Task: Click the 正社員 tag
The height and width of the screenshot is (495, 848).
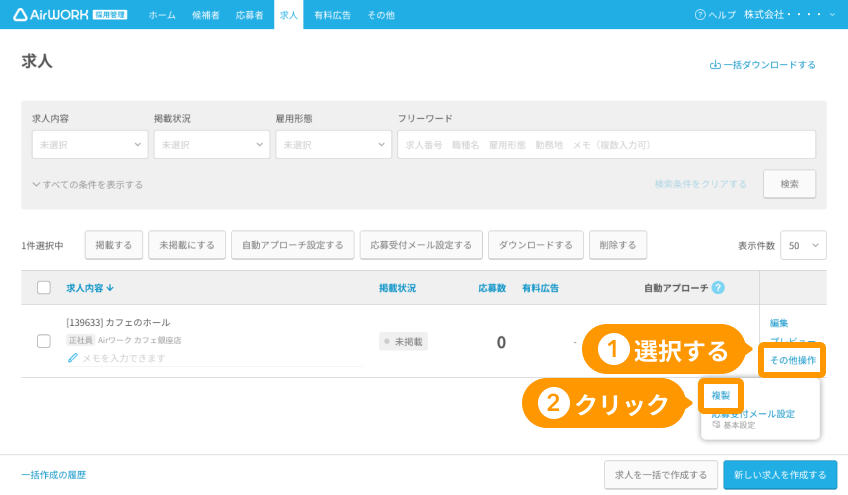Action: click(x=81, y=340)
